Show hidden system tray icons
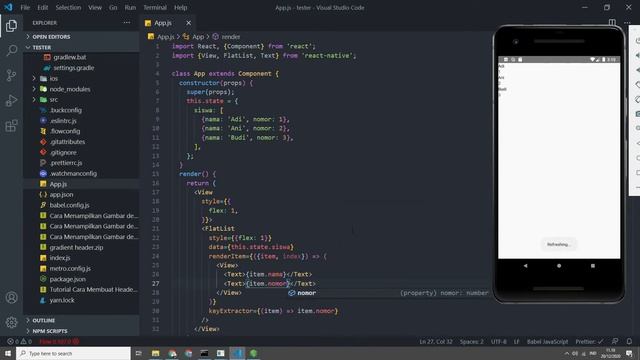The image size is (640, 360). tap(567, 353)
